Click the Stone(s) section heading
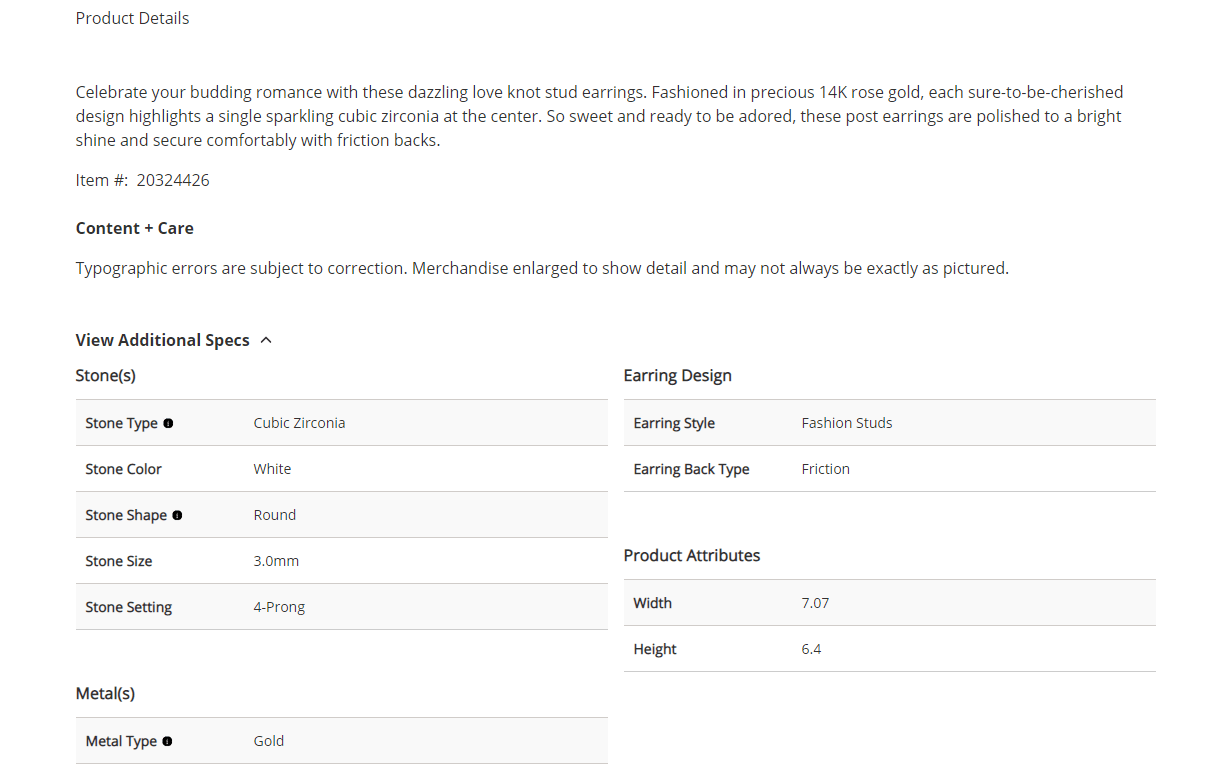Image resolution: width=1209 pixels, height=768 pixels. (x=105, y=376)
